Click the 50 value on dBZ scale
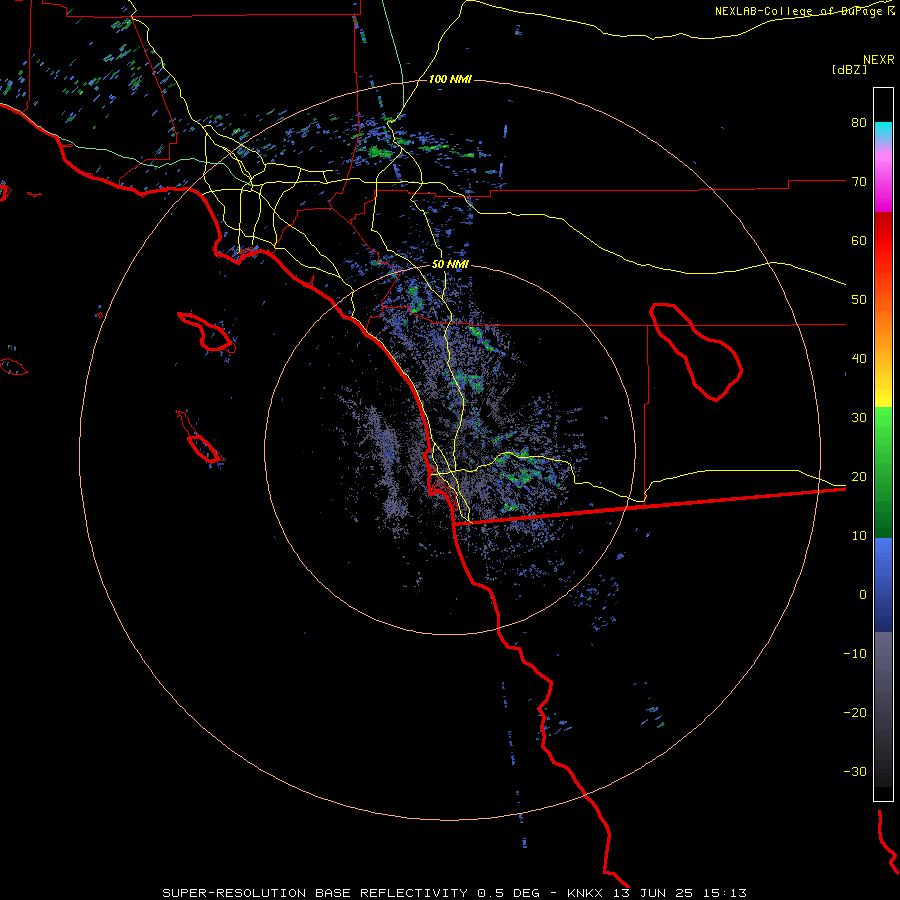This screenshot has height=900, width=900. pyautogui.click(x=859, y=300)
